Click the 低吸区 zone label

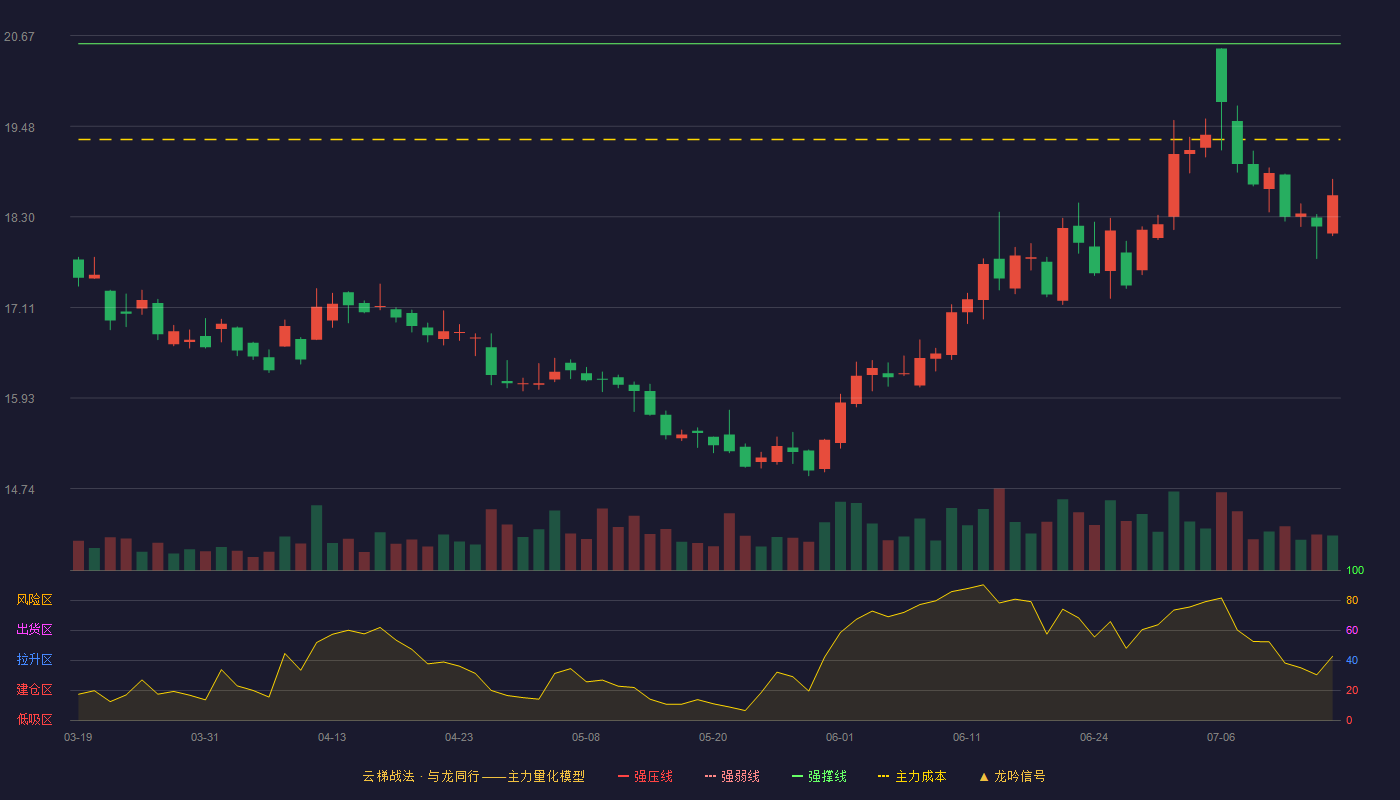35,719
